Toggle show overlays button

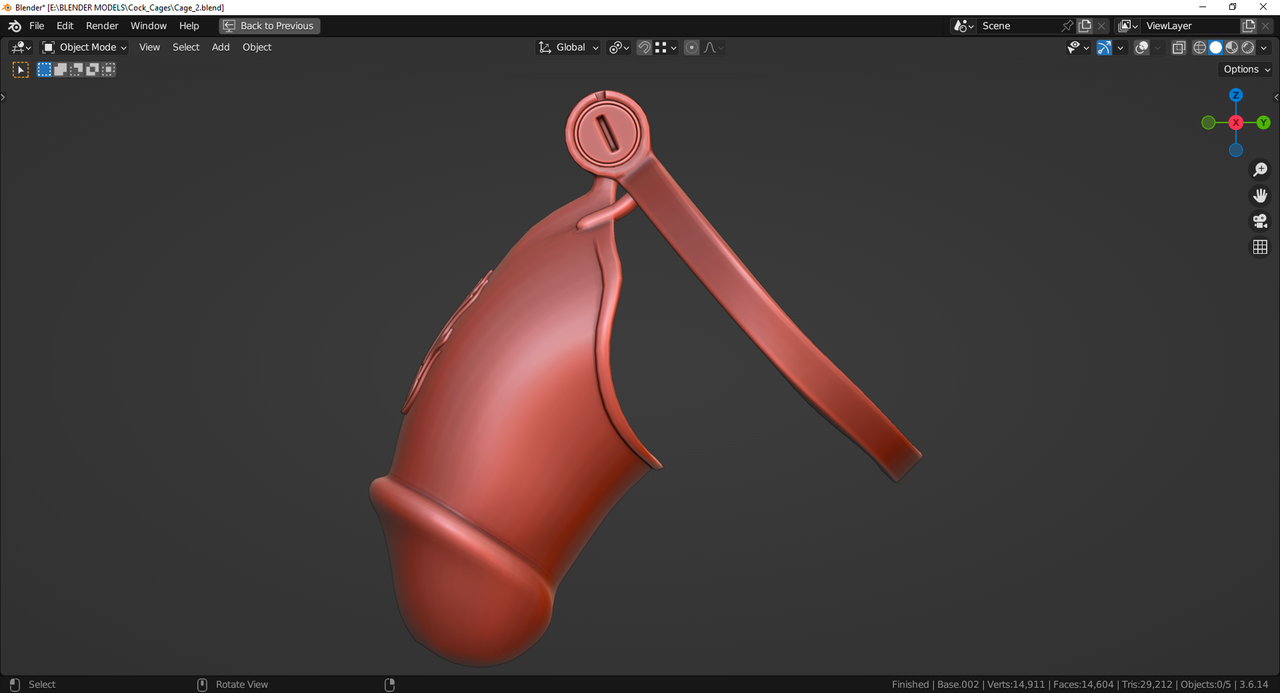point(1142,47)
